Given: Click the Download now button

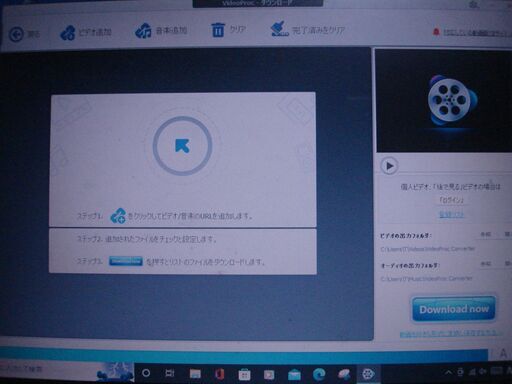Looking at the screenshot, I should (x=454, y=309).
